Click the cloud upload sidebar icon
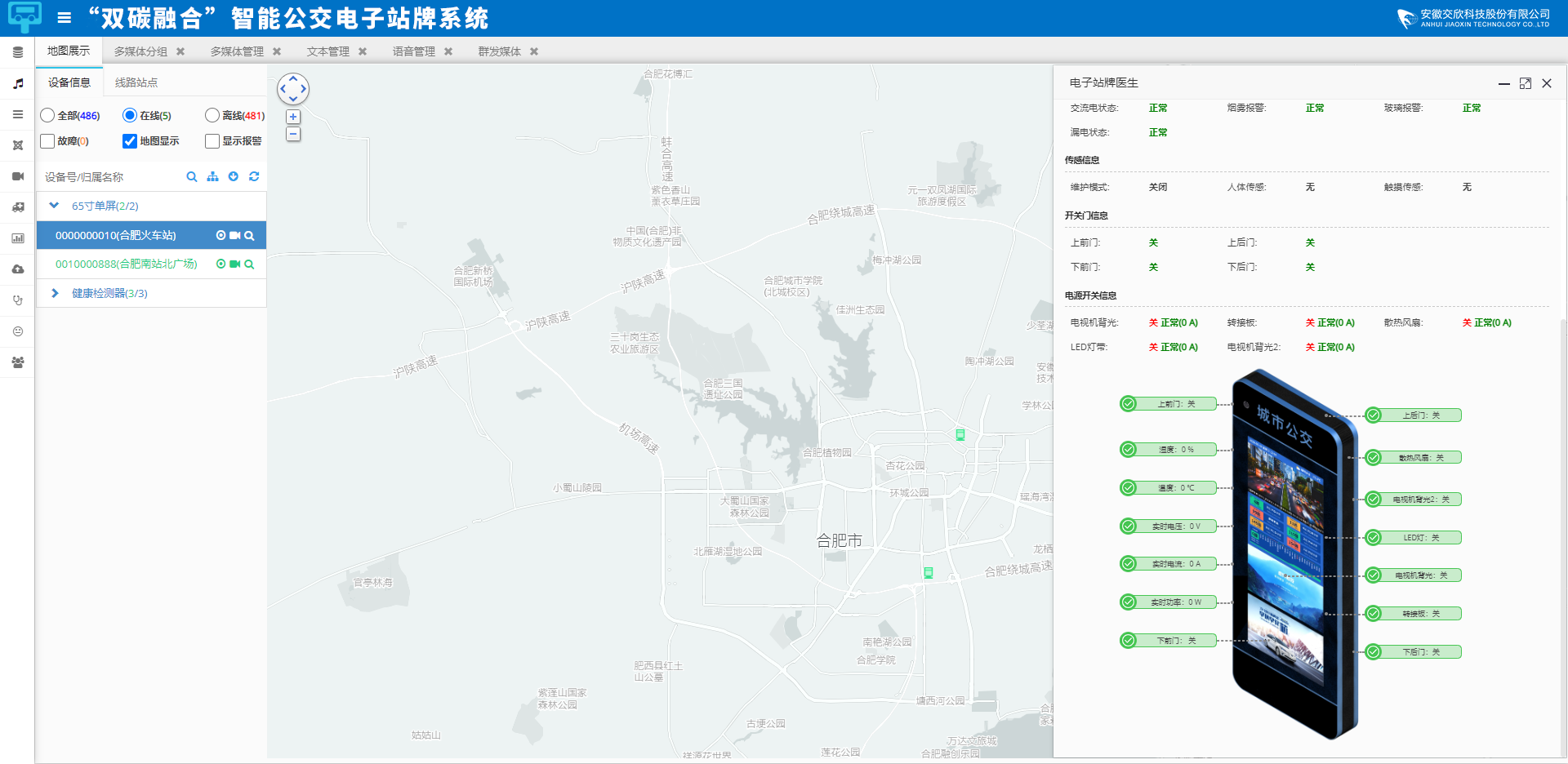 [x=18, y=269]
